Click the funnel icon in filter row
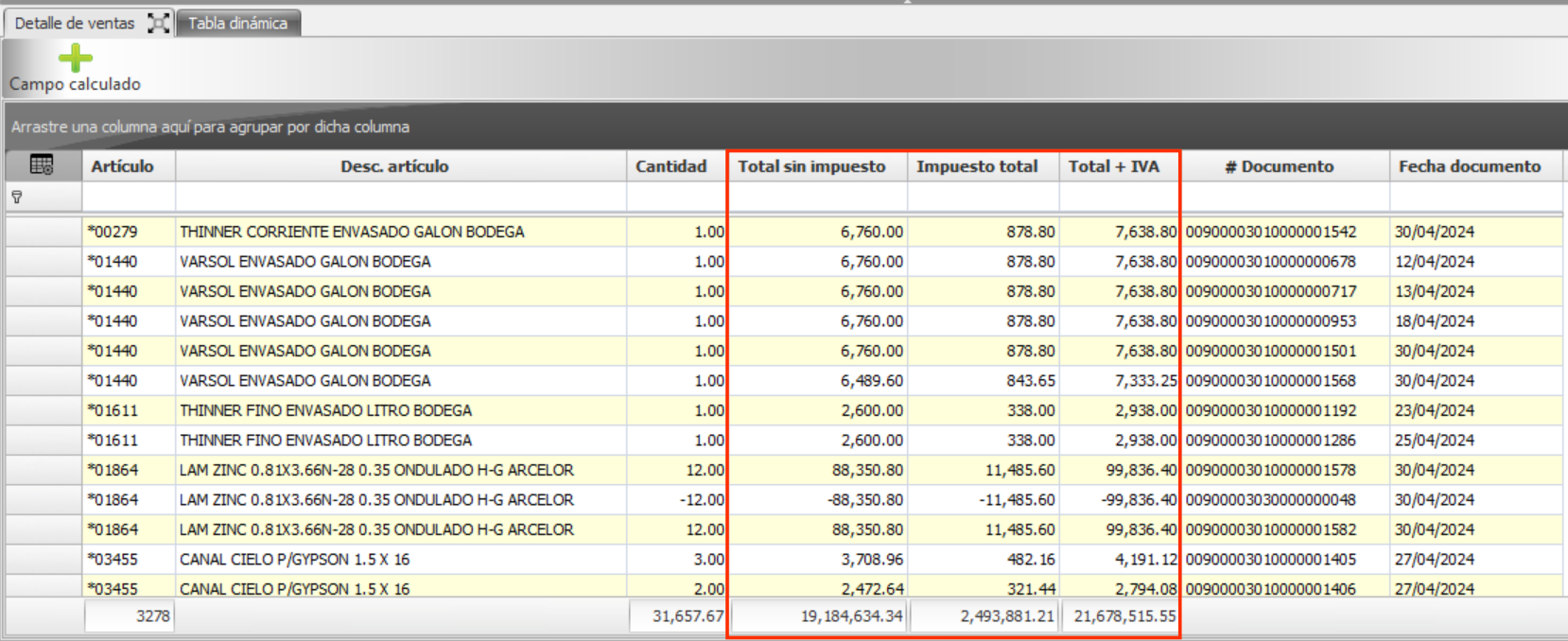Viewport: 1568px width, 641px height. click(17, 198)
